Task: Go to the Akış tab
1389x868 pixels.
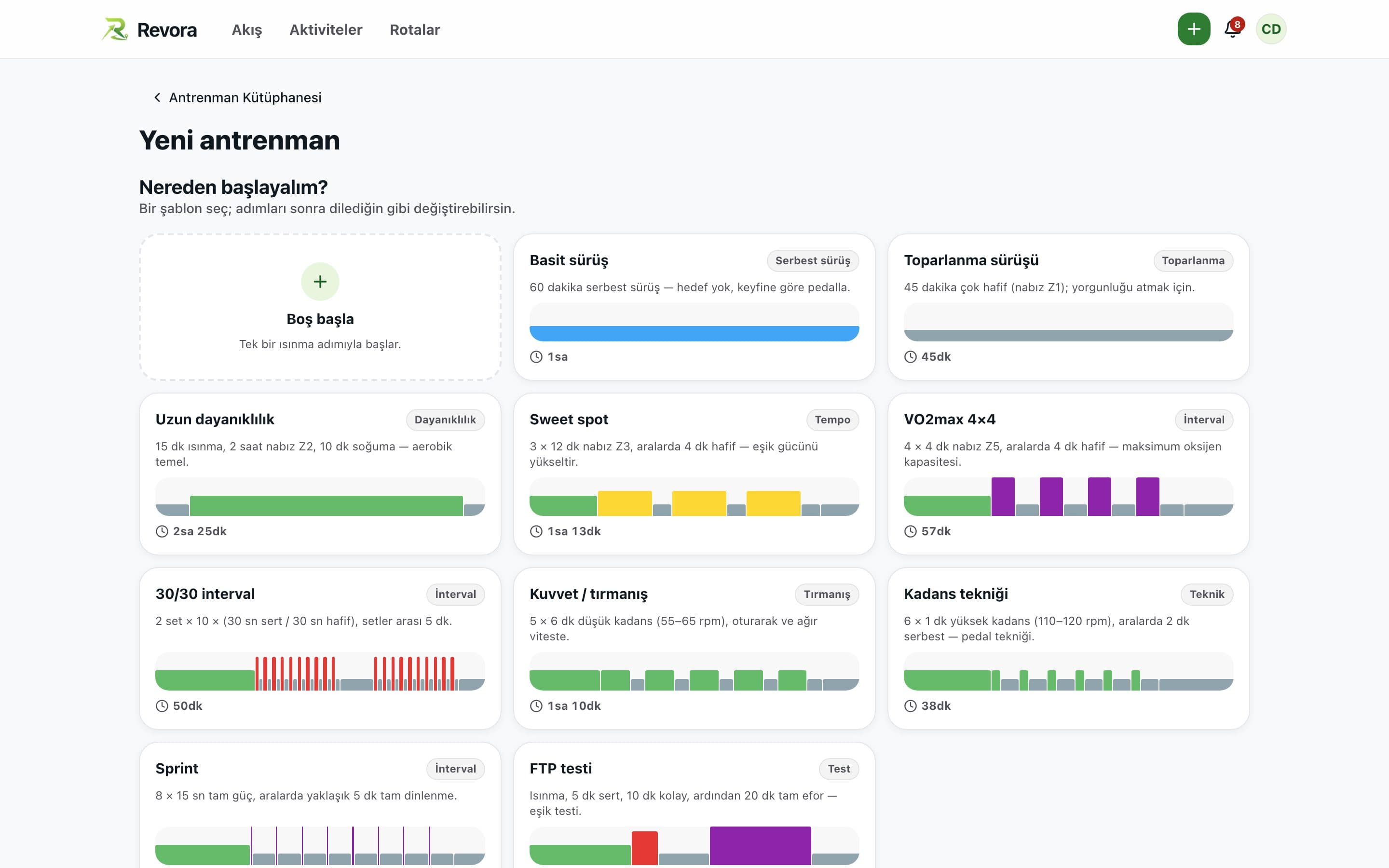Action: (247, 30)
